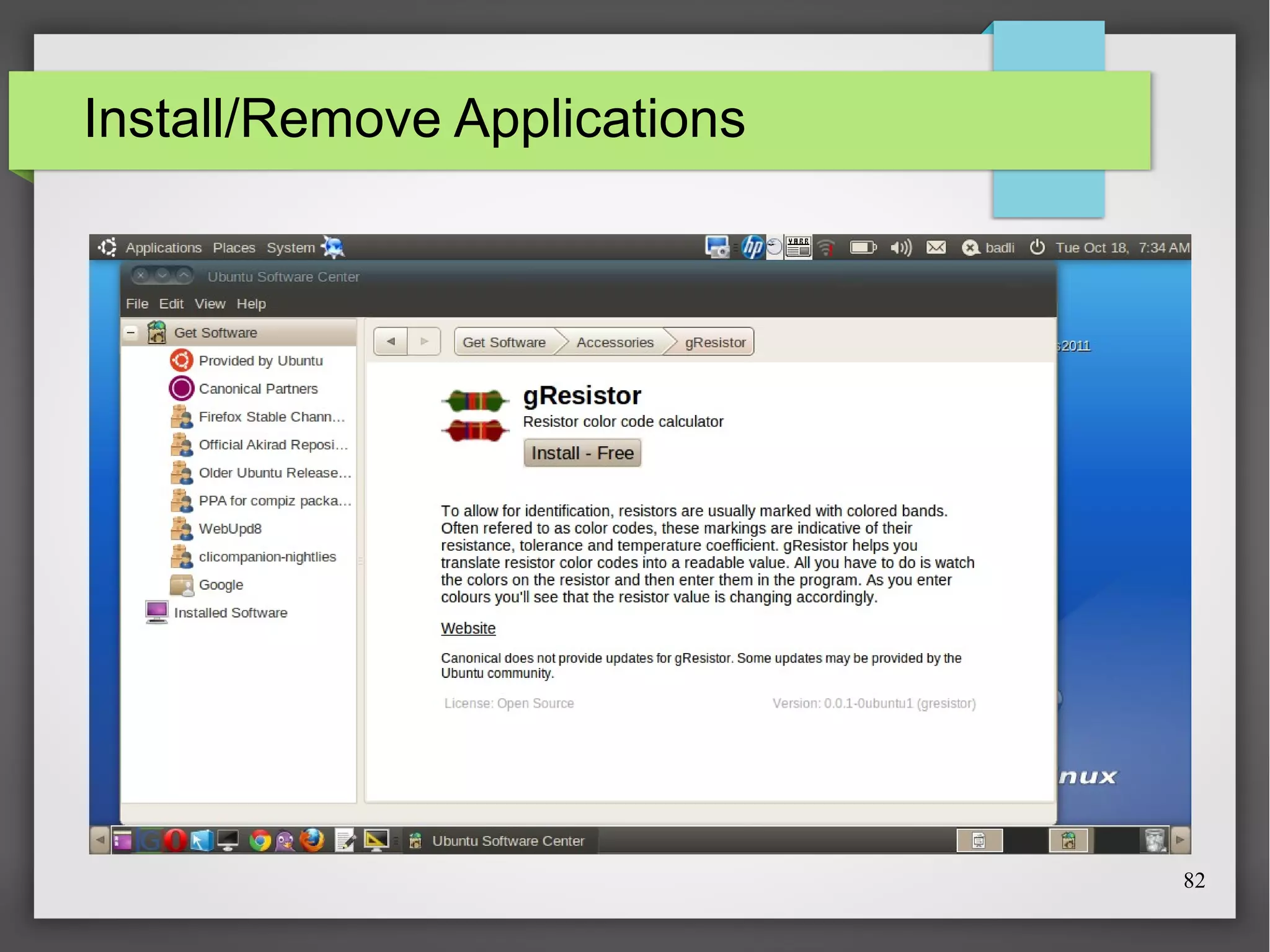
Task: Click the Ubuntu logo in top panel
Action: tap(107, 247)
